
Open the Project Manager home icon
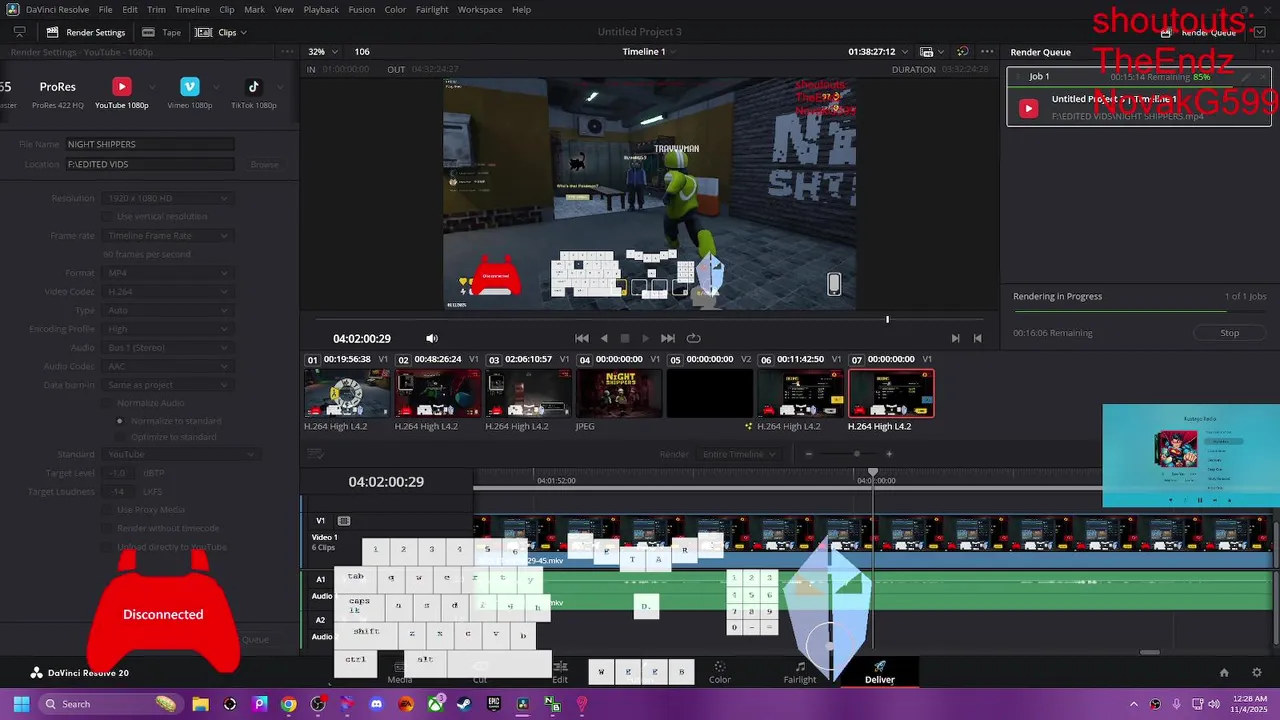pyautogui.click(x=1224, y=673)
